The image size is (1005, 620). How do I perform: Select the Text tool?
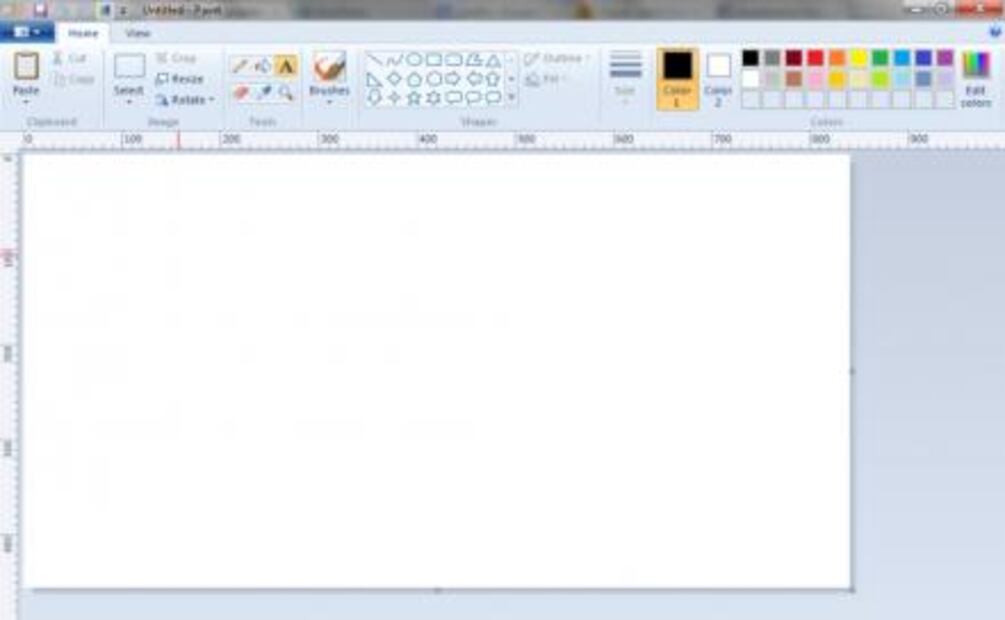(286, 67)
